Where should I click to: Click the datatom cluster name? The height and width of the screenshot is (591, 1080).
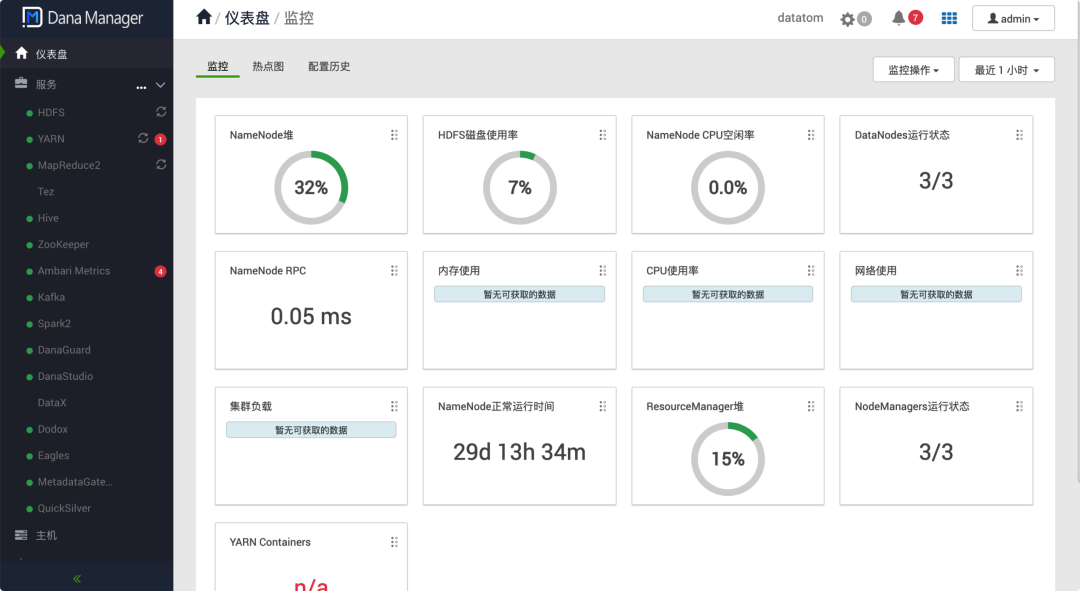pyautogui.click(x=800, y=18)
